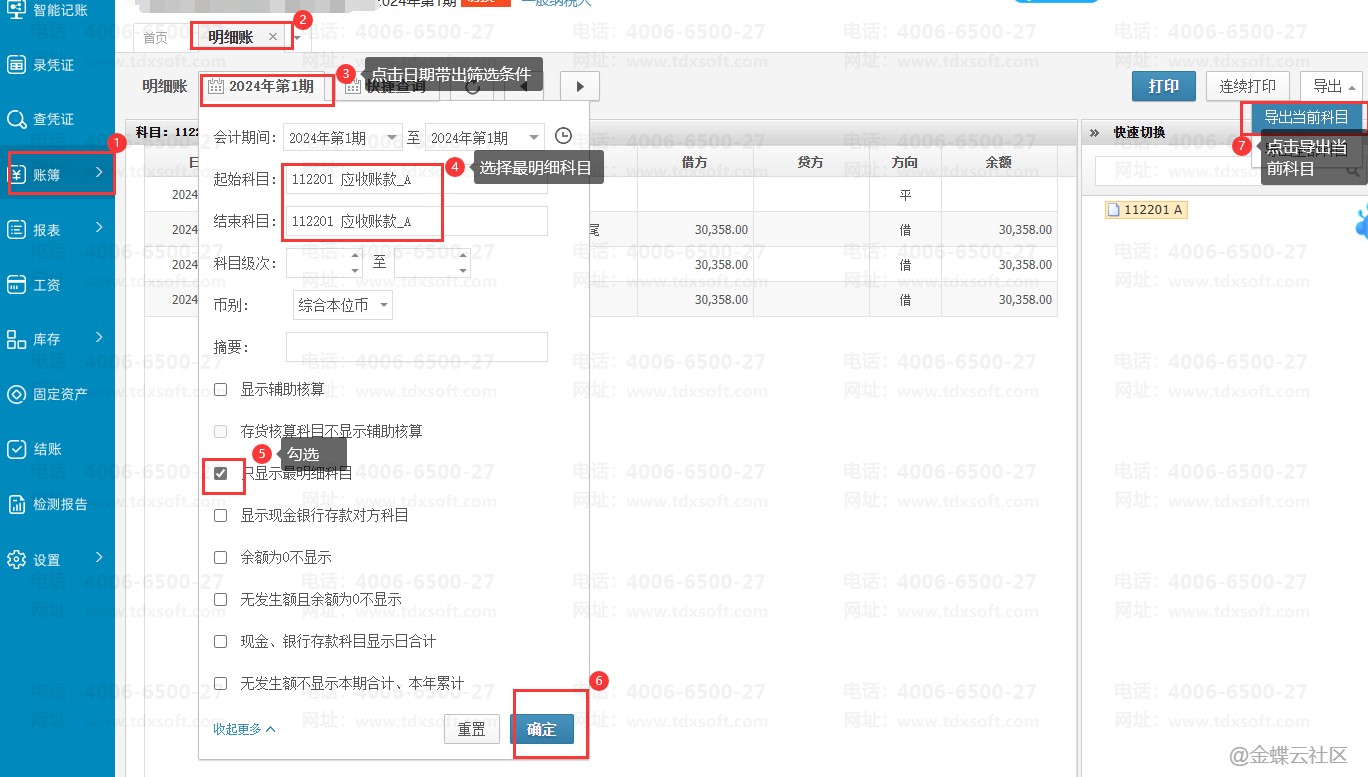1368x777 pixels.
Task: Tick the 余额为0不显示 checkbox
Action: click(x=221, y=557)
